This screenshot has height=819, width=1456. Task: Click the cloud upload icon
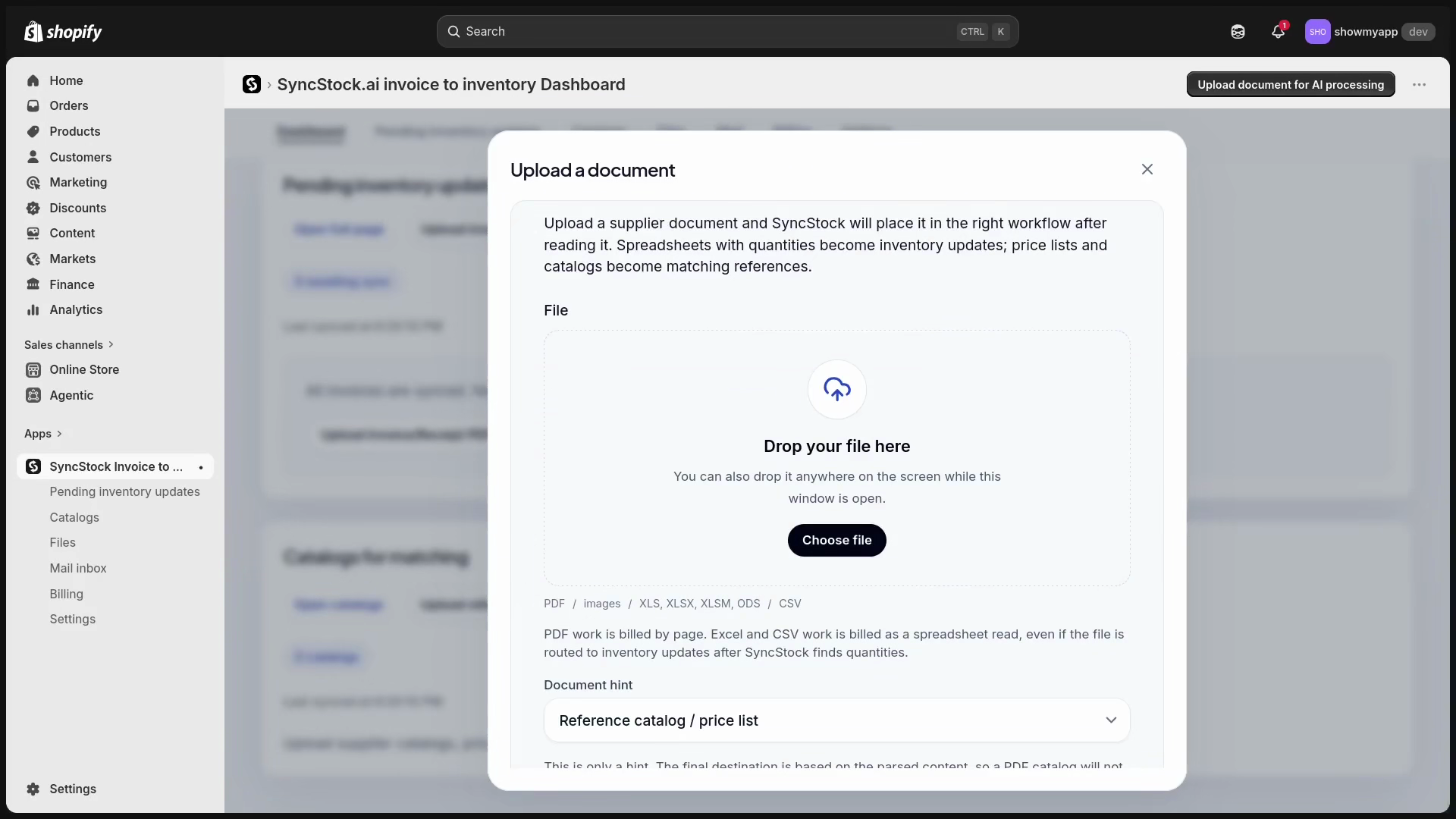point(837,389)
